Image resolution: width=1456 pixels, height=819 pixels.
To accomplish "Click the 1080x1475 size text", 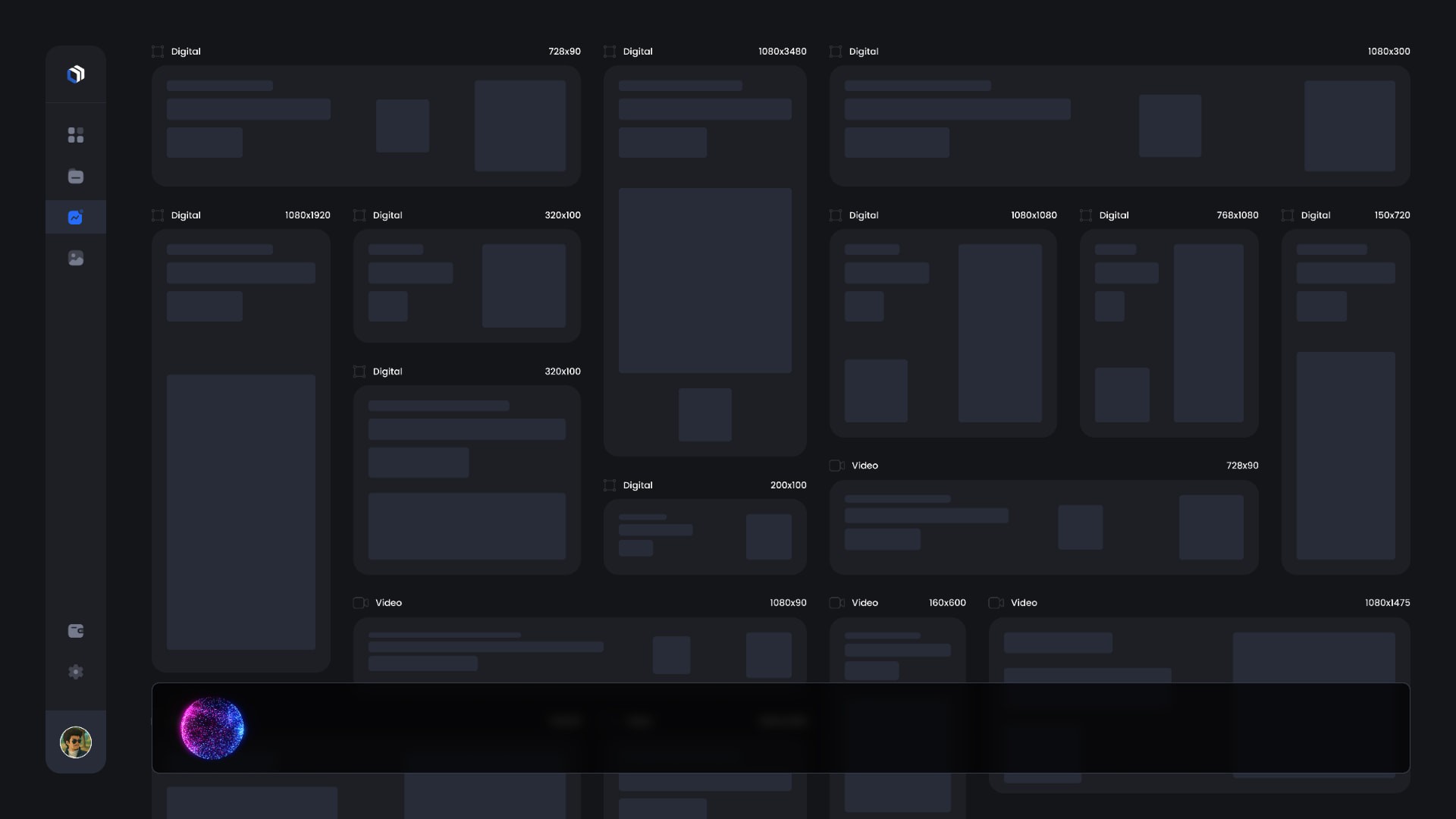I will (1388, 603).
